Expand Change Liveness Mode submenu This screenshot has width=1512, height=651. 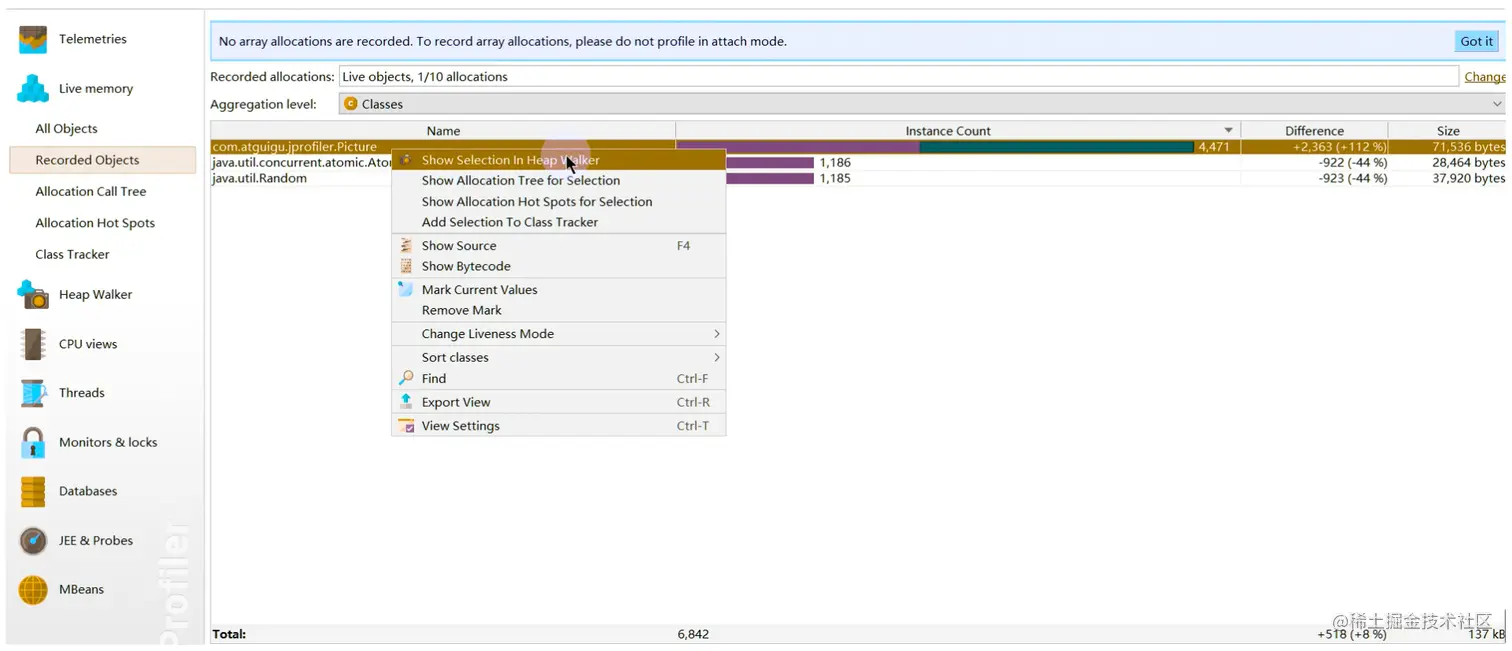coord(559,334)
